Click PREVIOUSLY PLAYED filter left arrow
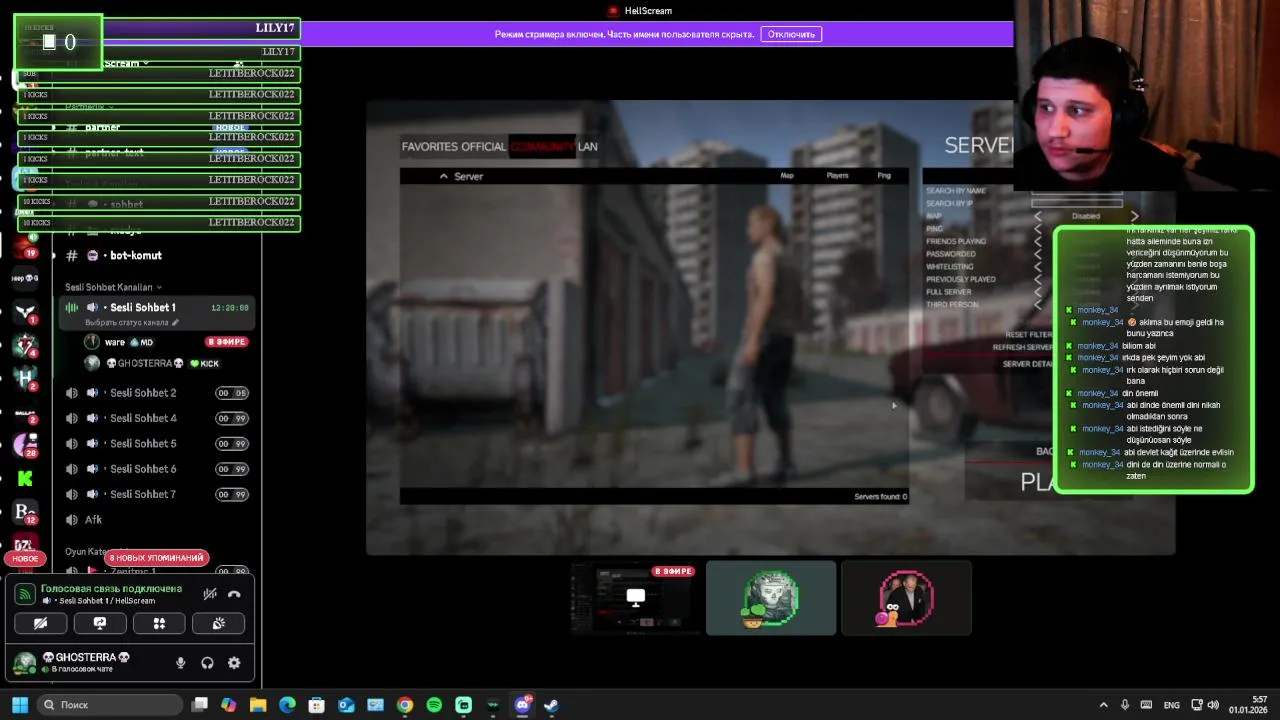The image size is (1280, 720). coord(1037,280)
